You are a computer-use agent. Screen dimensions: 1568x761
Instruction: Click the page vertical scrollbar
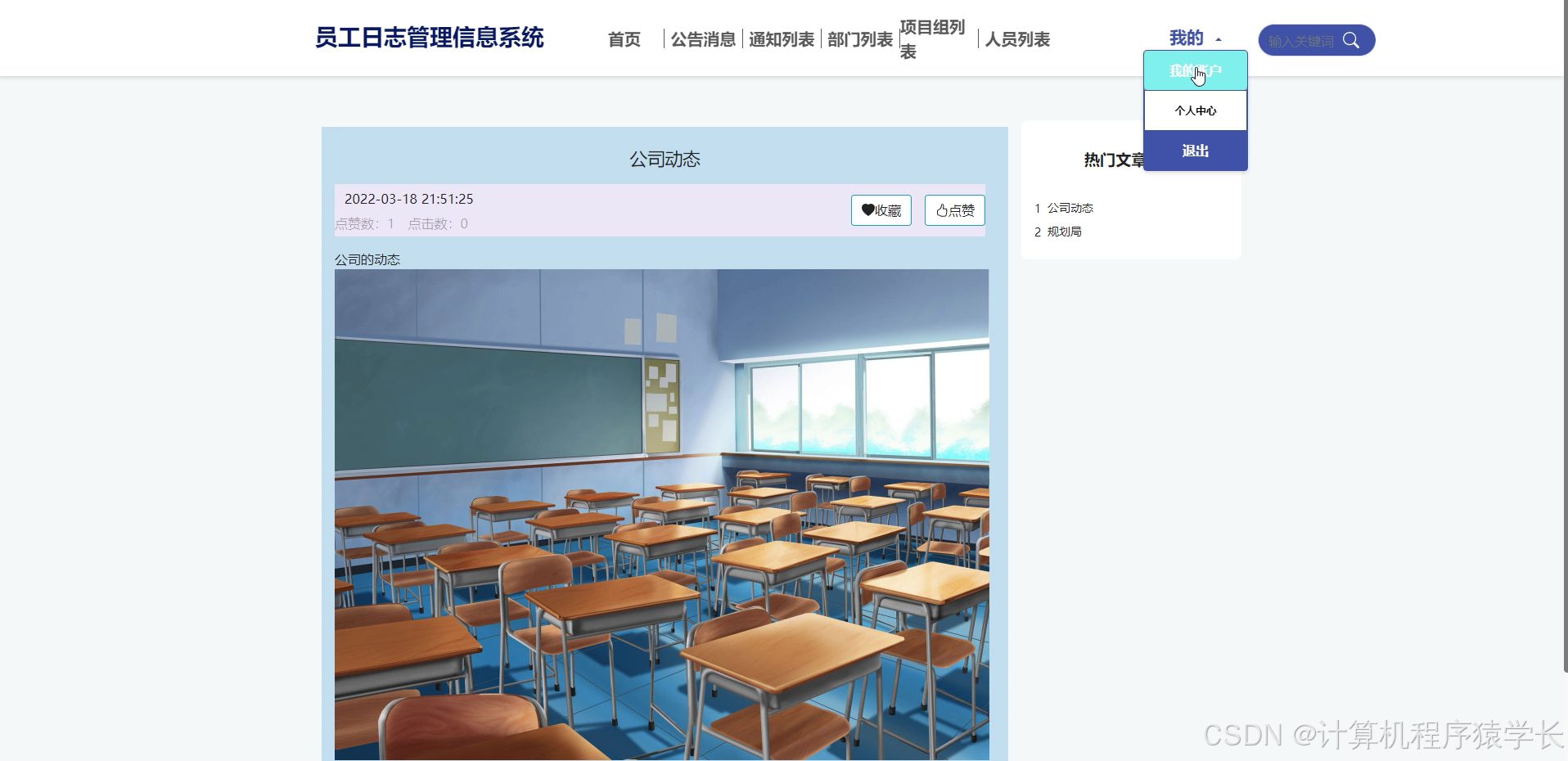pyautogui.click(x=1565, y=335)
